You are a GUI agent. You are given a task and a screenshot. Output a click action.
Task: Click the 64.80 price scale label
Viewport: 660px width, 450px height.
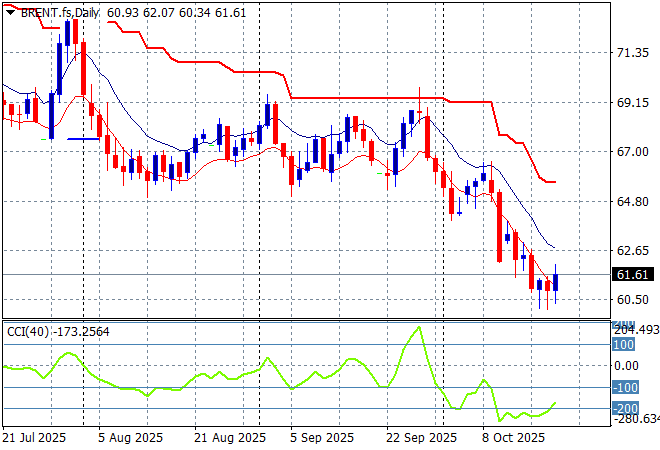click(632, 201)
